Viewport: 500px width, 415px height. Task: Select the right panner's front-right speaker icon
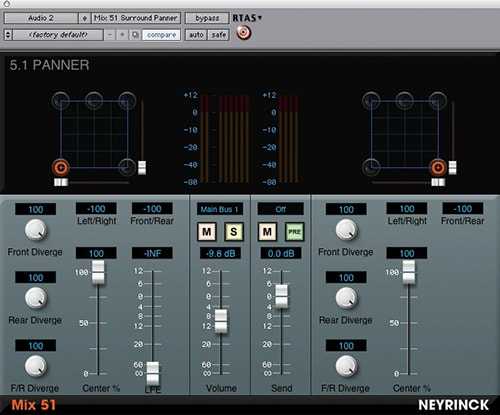pyautogui.click(x=438, y=100)
